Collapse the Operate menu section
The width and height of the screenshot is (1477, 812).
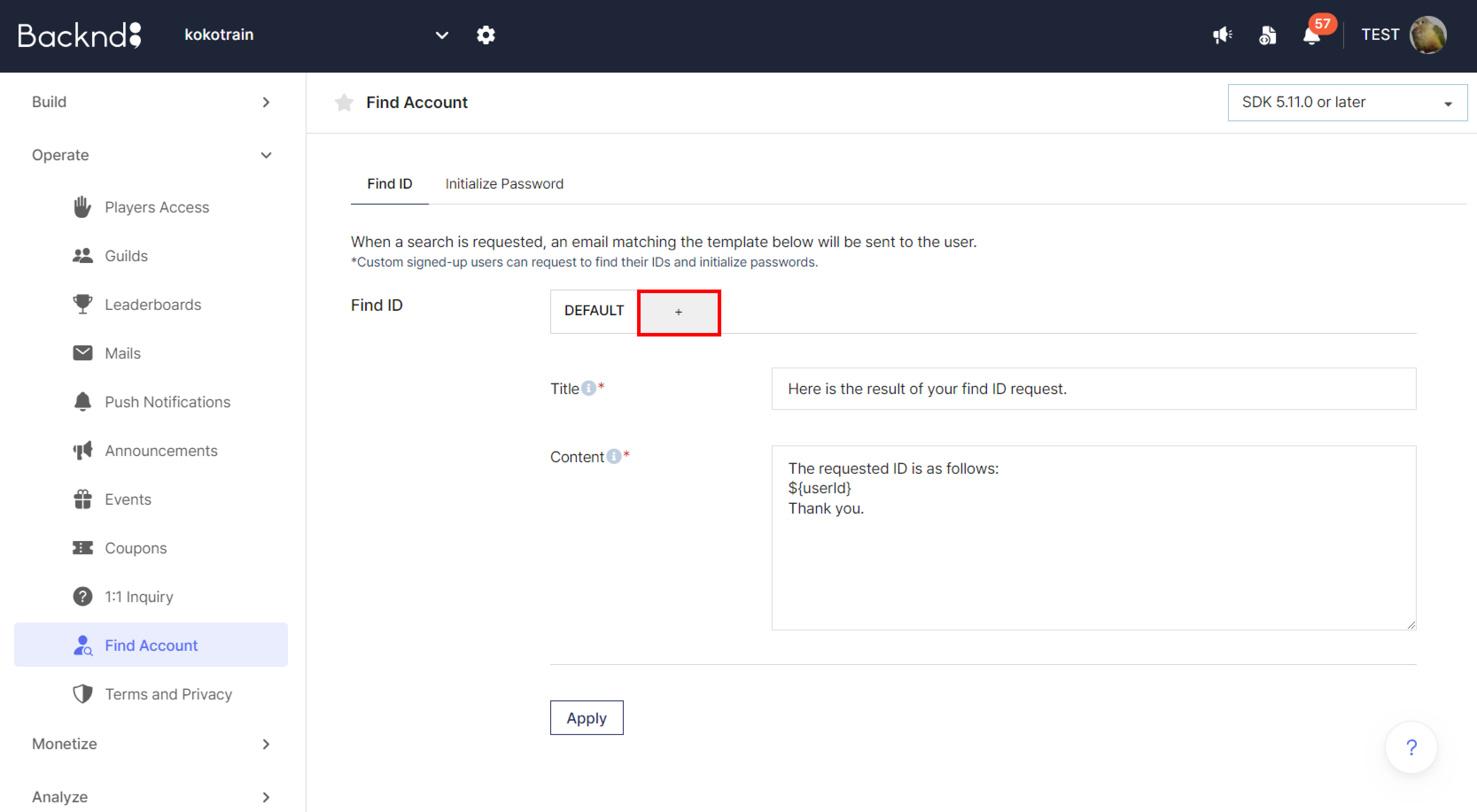151,155
